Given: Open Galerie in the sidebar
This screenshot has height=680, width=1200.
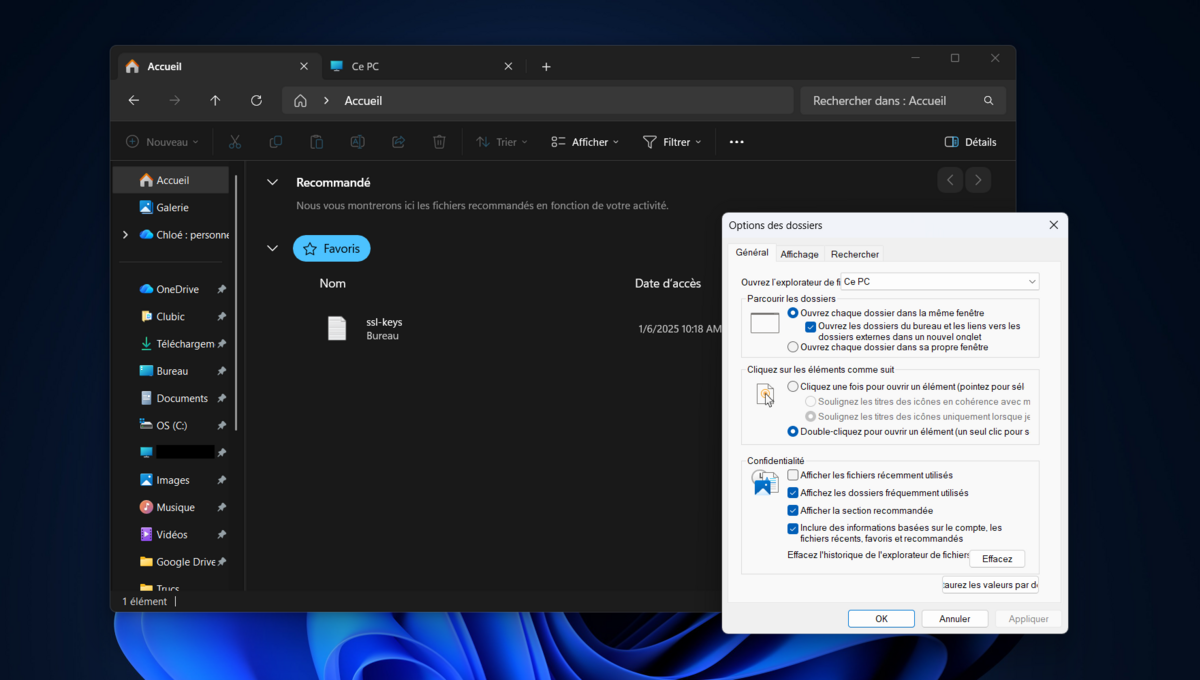Looking at the screenshot, I should 172,208.
